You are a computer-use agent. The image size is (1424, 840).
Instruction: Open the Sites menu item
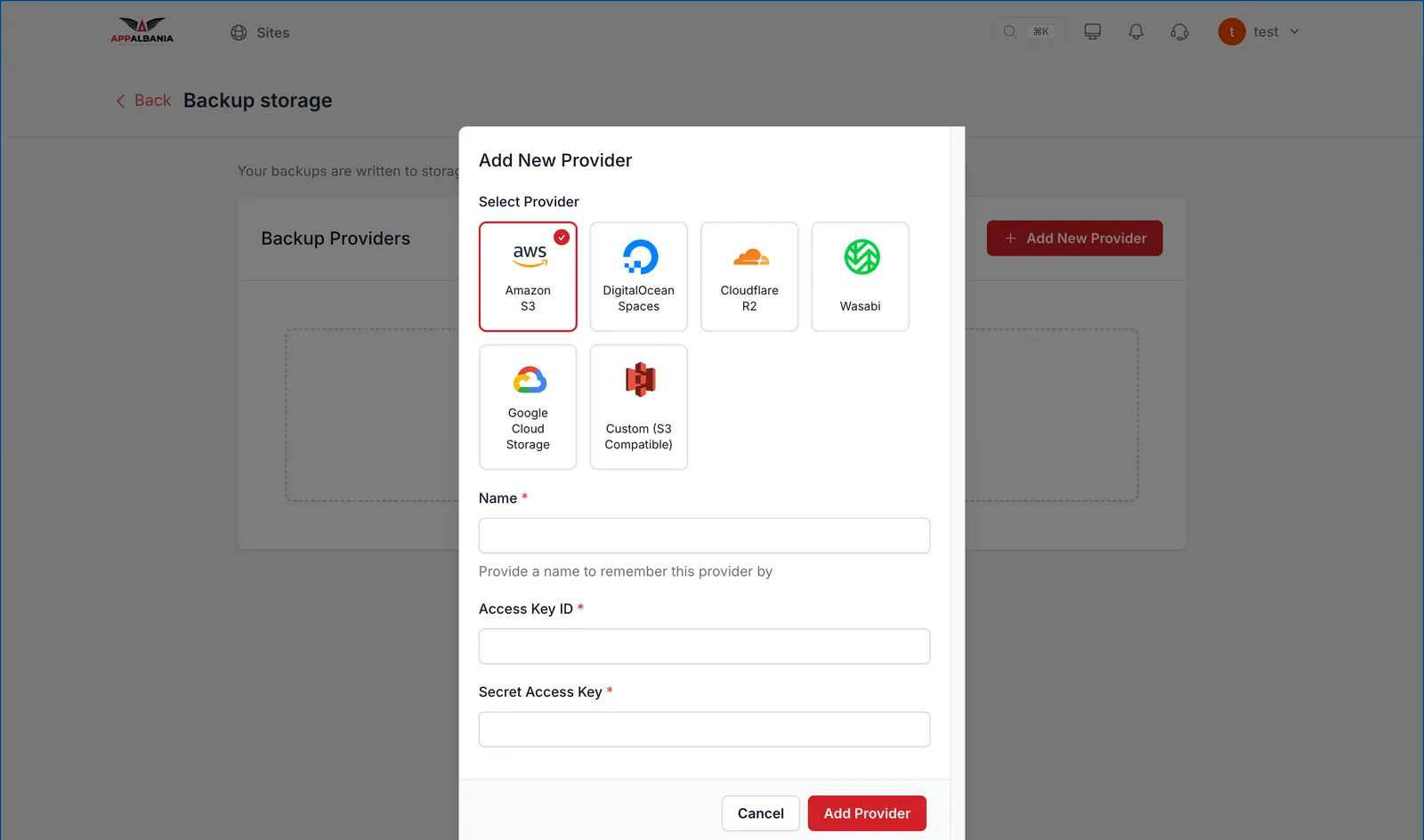tap(260, 33)
